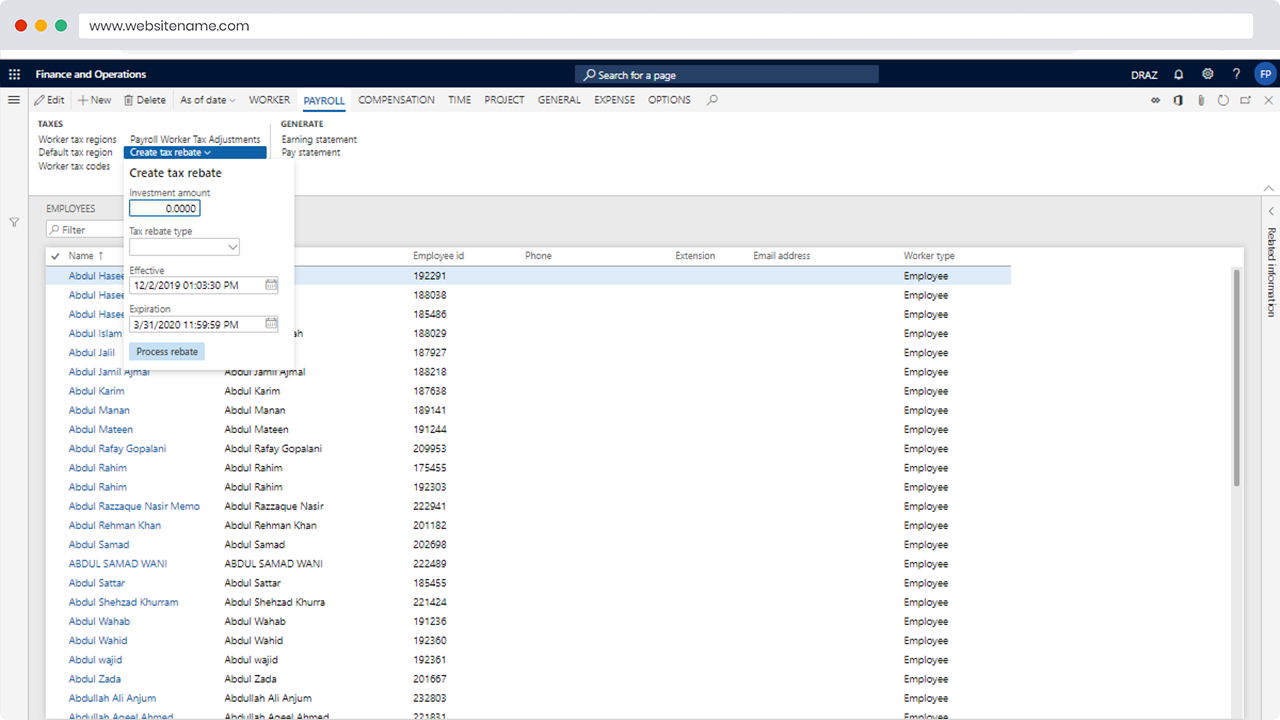The width and height of the screenshot is (1280, 720).
Task: Open Expiration date calendar picker
Action: click(271, 324)
